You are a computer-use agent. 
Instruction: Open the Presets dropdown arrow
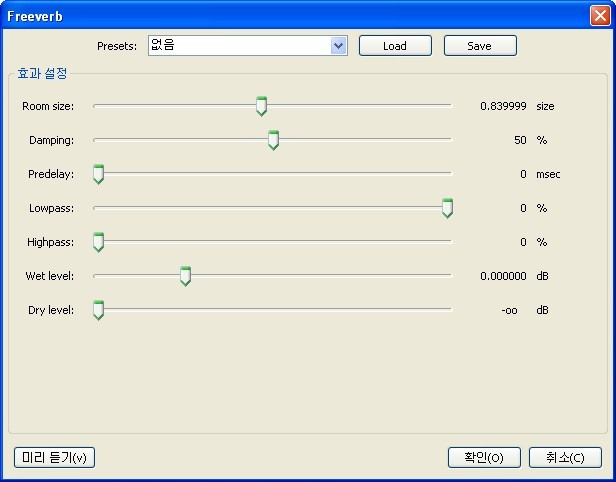pyautogui.click(x=338, y=46)
